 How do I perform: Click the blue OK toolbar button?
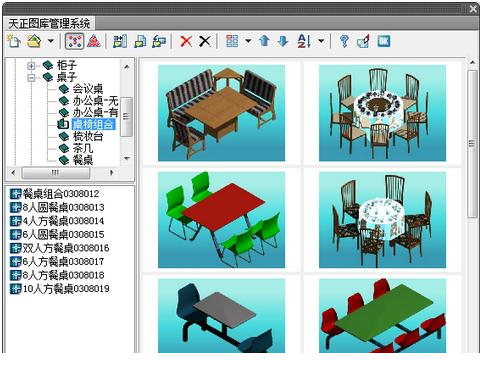[x=384, y=41]
